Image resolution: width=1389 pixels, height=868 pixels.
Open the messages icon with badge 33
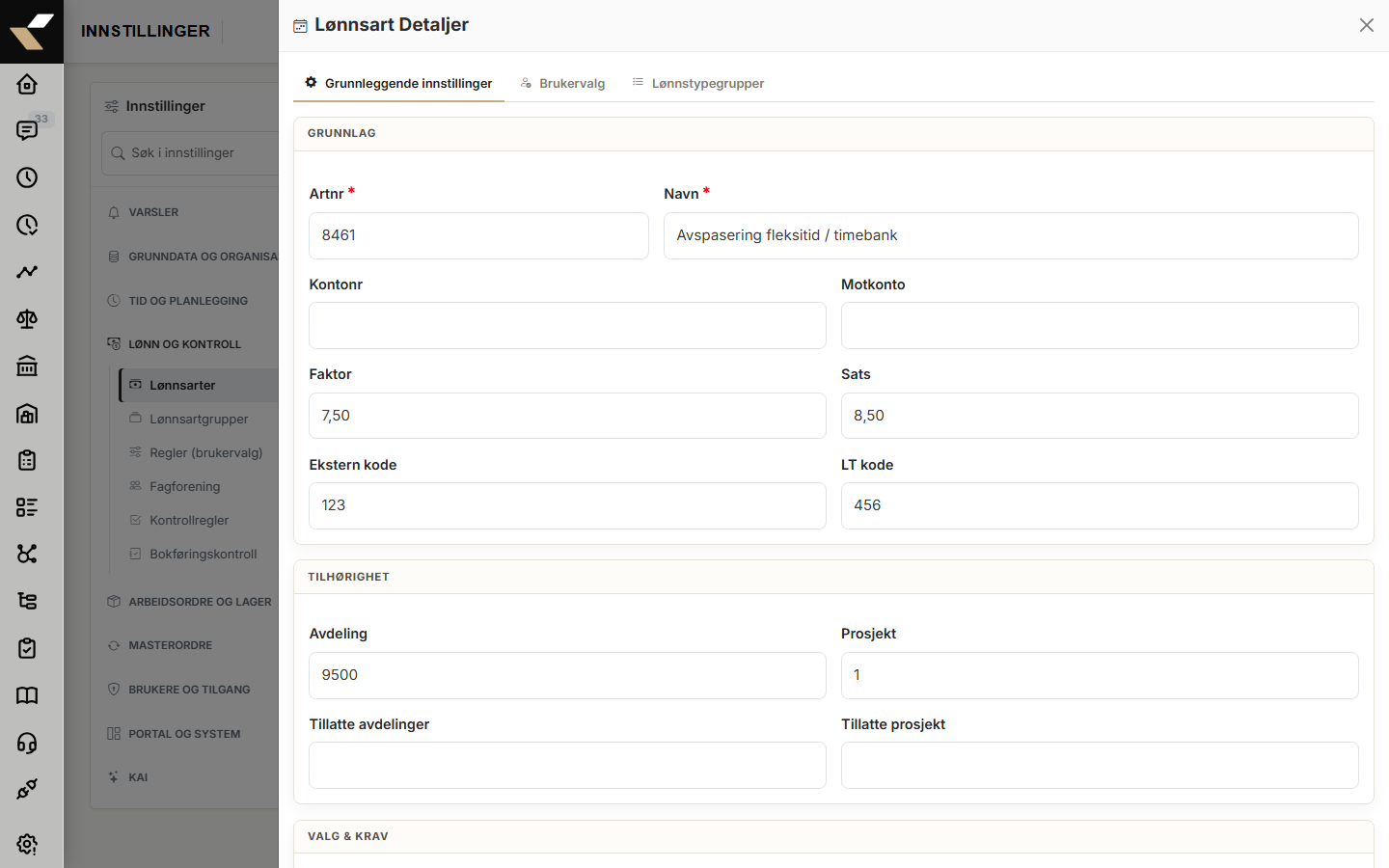click(x=27, y=130)
